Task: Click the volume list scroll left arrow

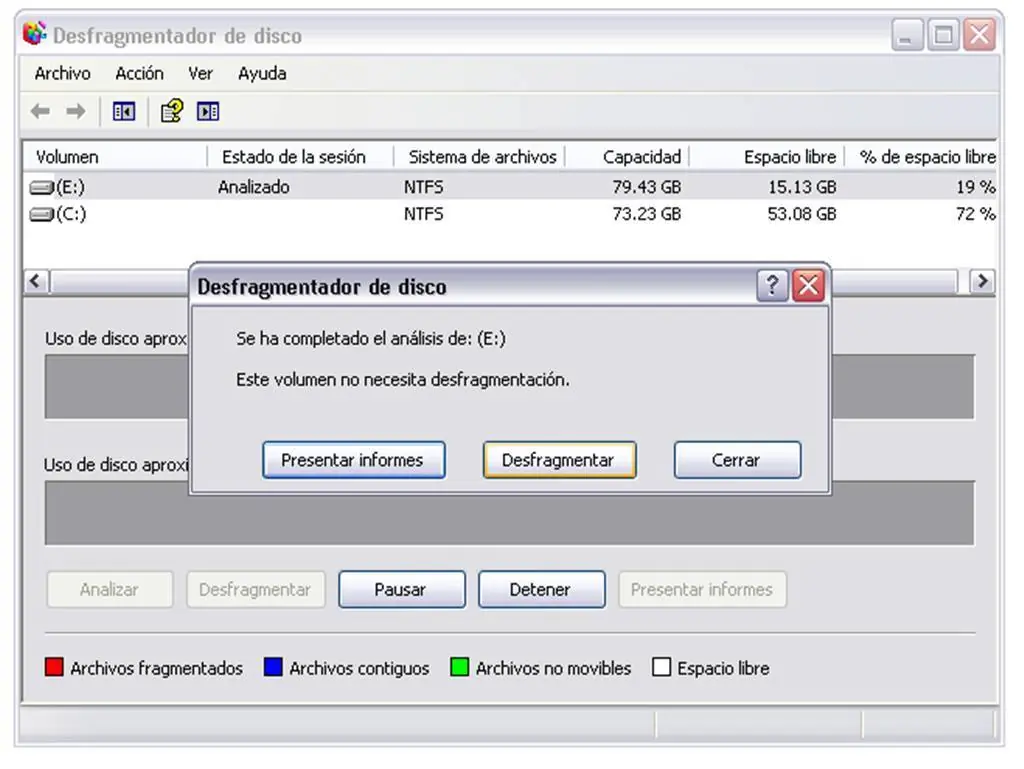Action: pyautogui.click(x=36, y=282)
